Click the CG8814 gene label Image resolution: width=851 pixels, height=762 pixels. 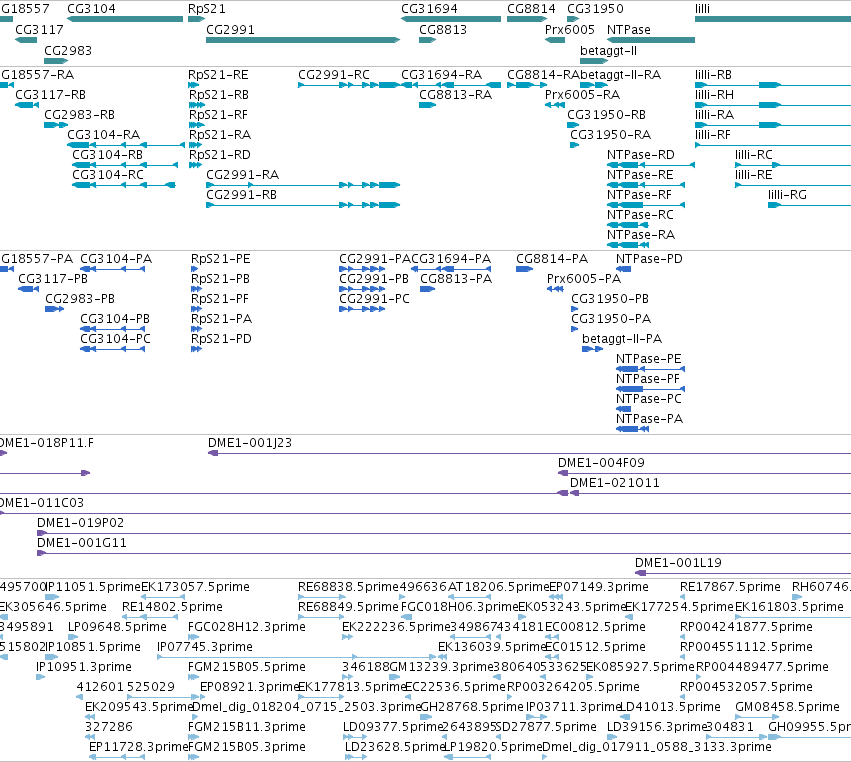tap(531, 9)
